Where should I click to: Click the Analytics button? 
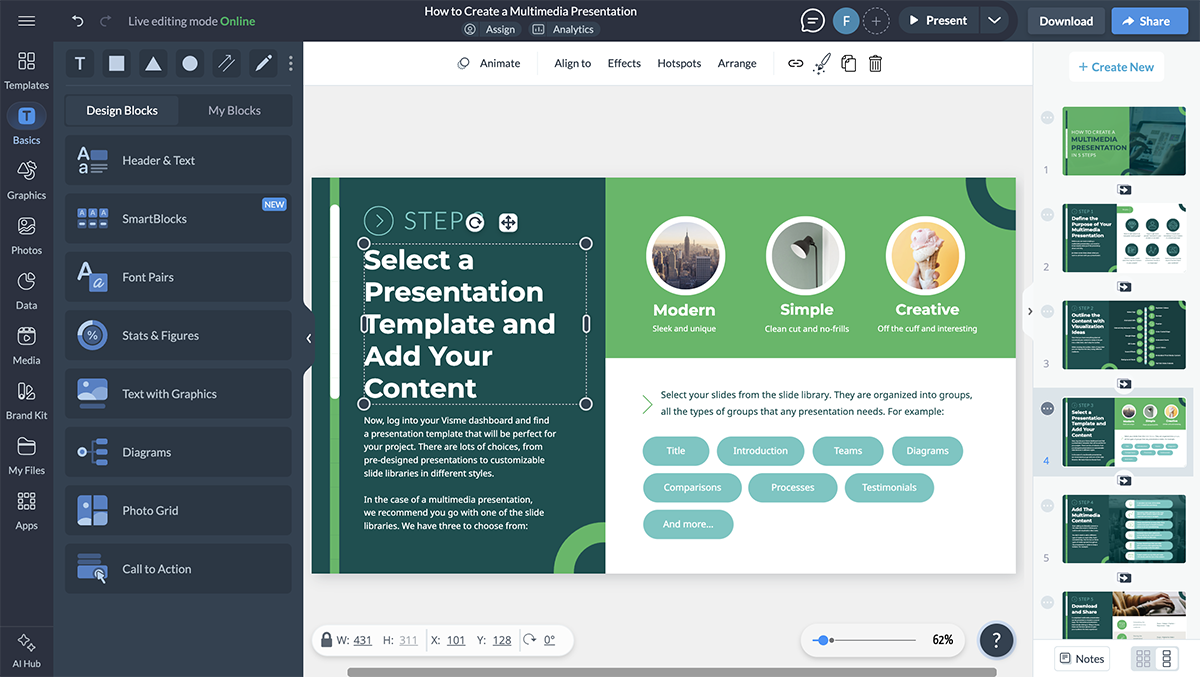(564, 30)
